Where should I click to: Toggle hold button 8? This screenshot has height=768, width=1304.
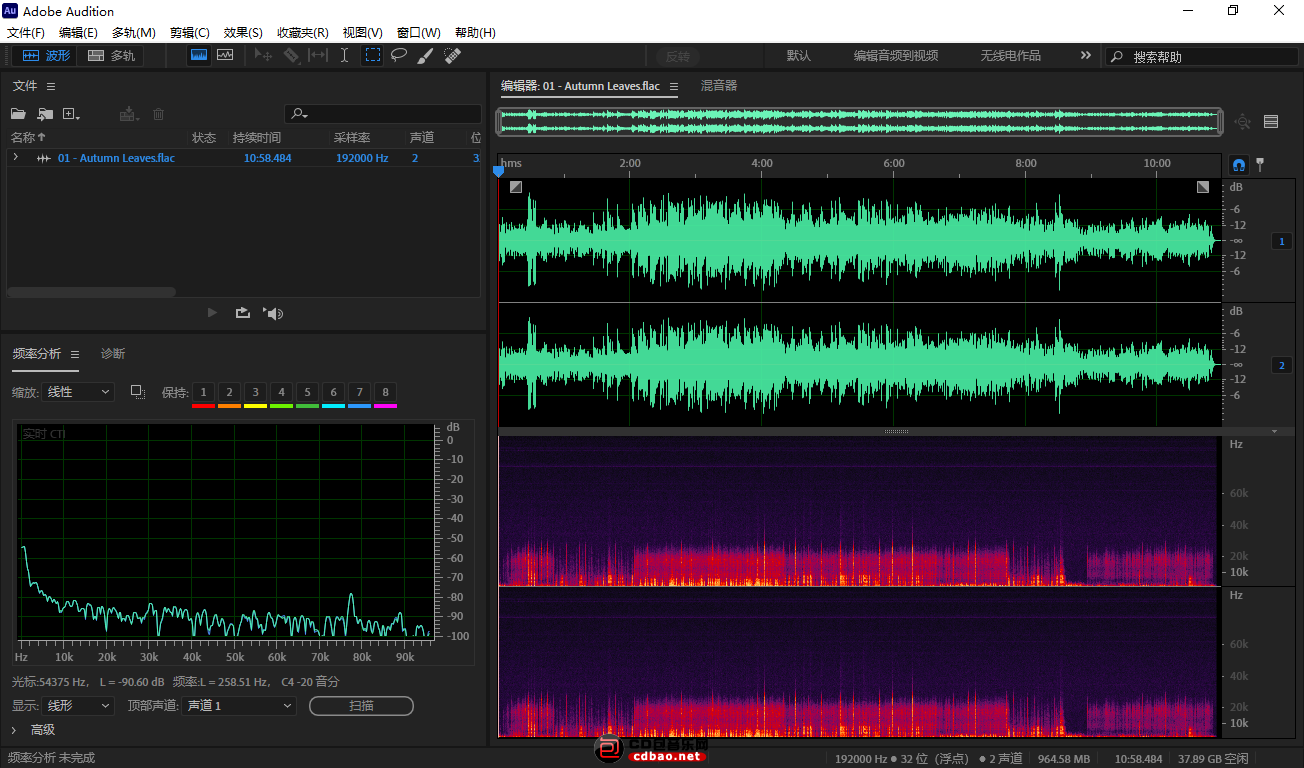coord(385,392)
